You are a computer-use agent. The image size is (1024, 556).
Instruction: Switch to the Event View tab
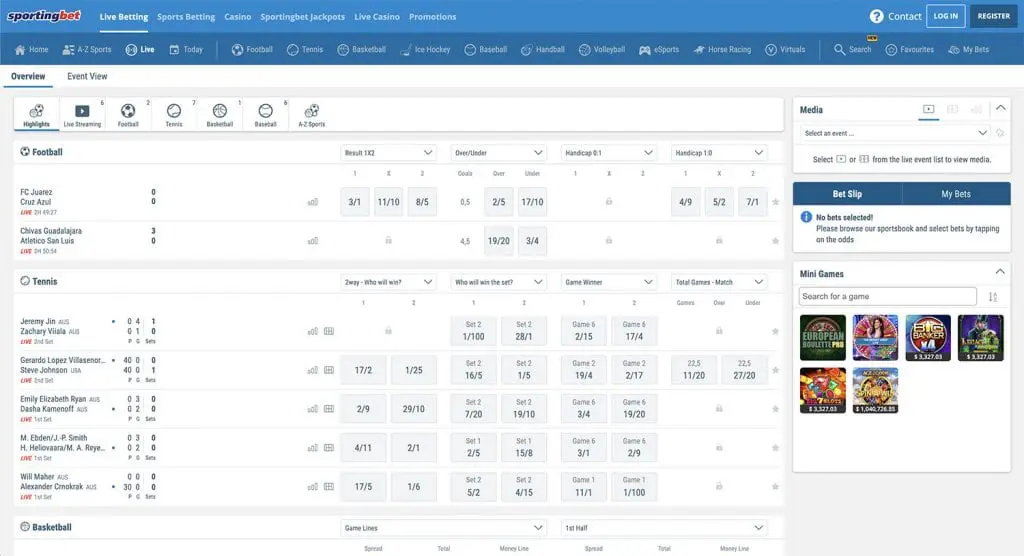point(87,76)
